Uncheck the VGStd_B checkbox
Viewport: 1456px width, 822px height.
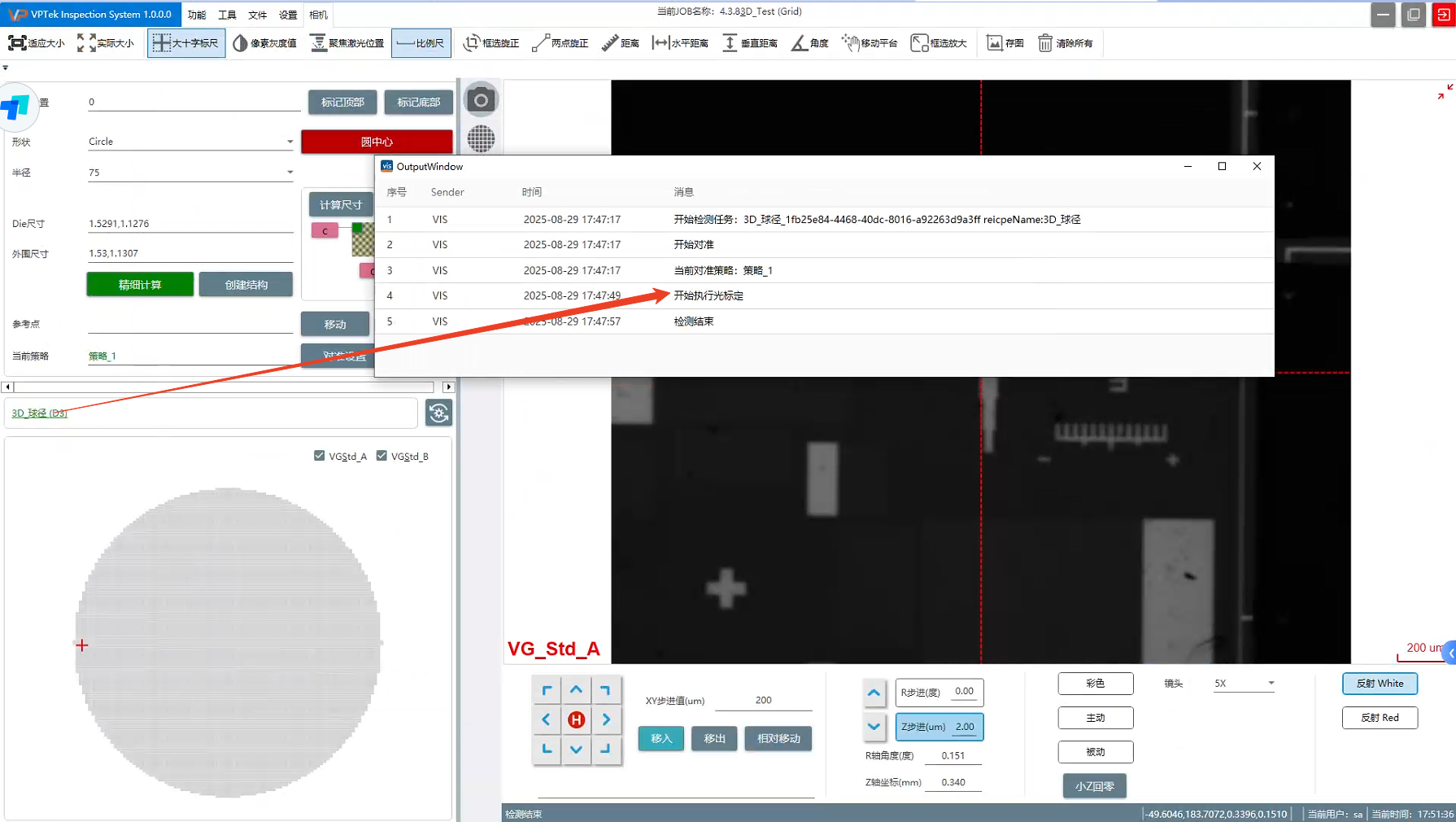pos(381,456)
